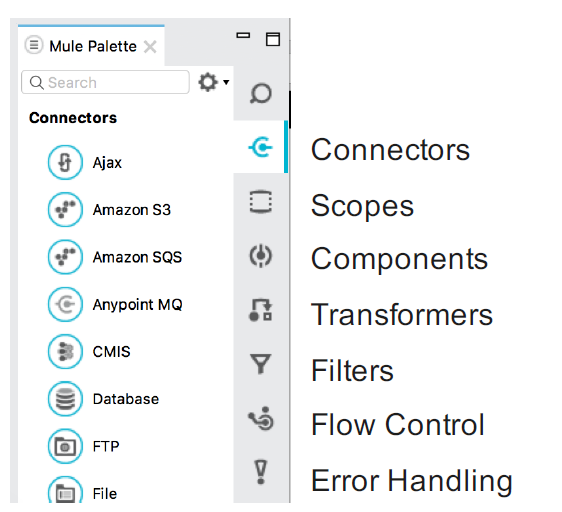Select the FTP connector
562x512 pixels.
point(84,446)
